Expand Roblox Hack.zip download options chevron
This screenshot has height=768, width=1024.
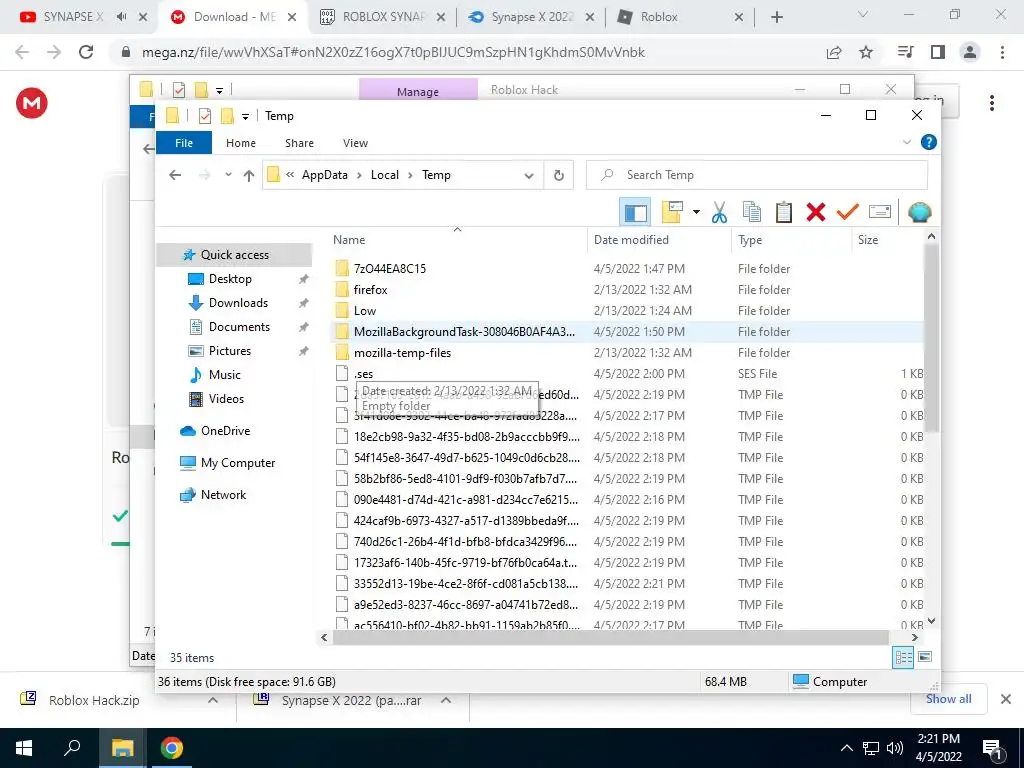(x=213, y=700)
